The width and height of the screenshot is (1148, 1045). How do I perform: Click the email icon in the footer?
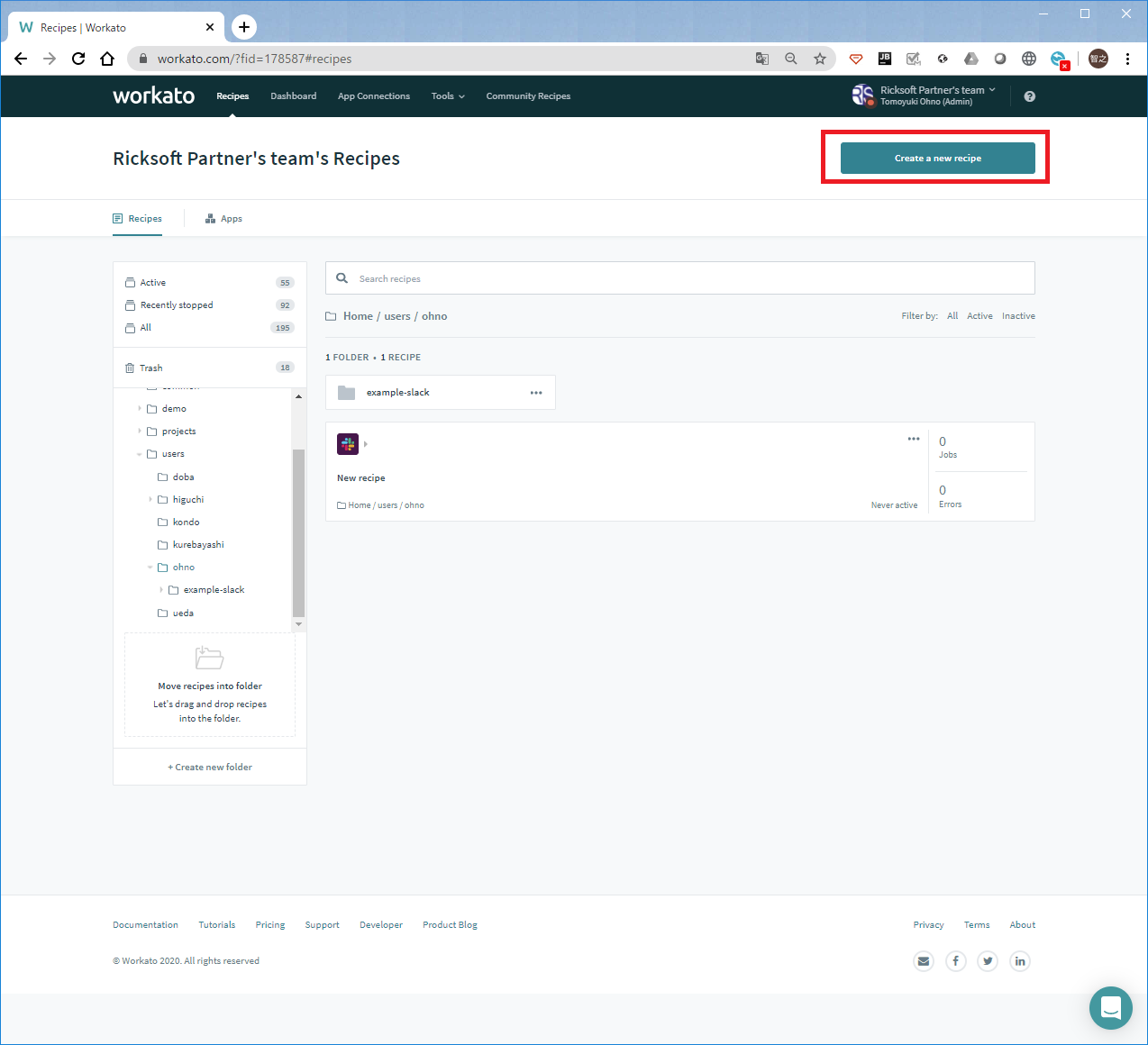click(924, 961)
